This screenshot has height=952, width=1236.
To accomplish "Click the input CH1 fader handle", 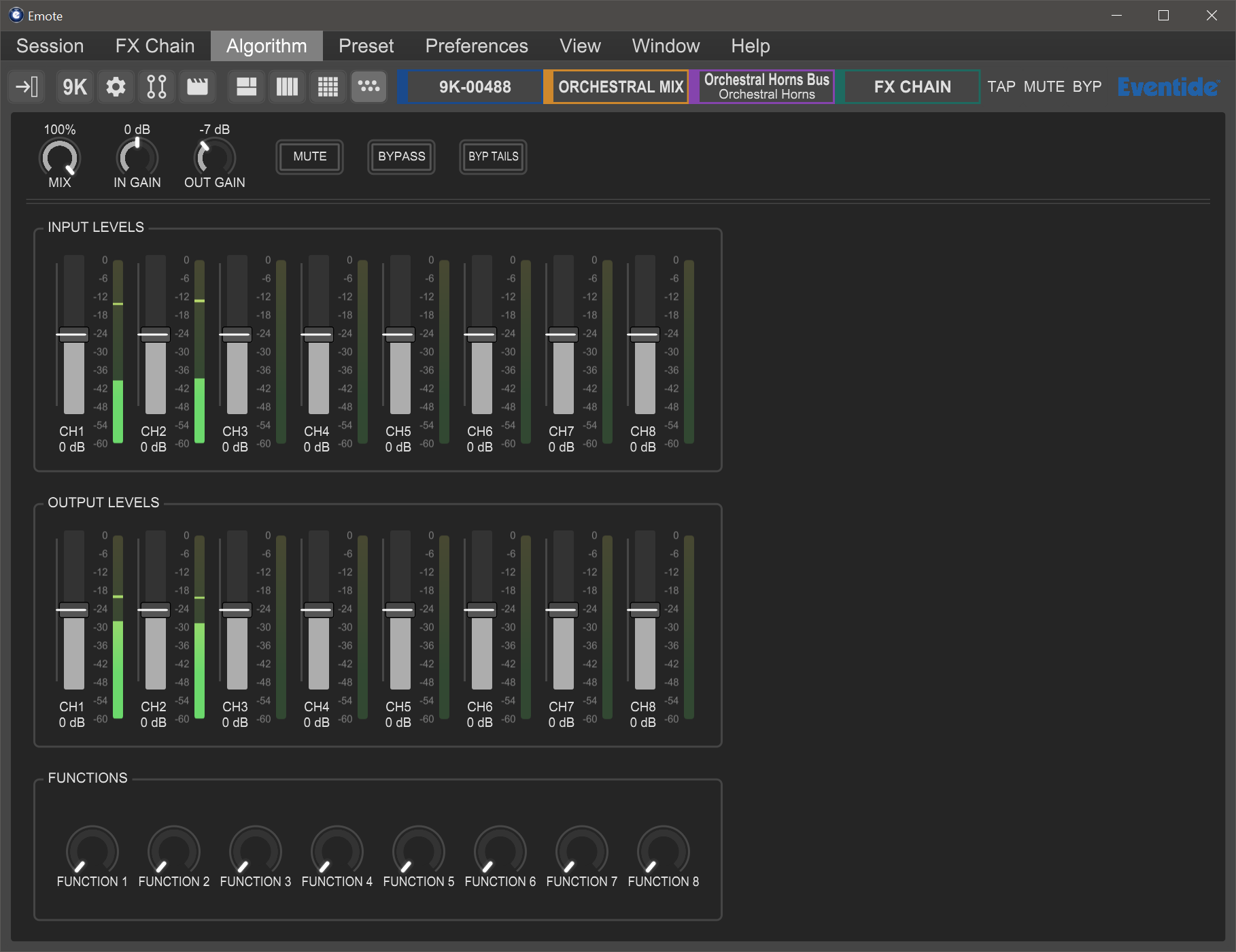I will point(72,335).
